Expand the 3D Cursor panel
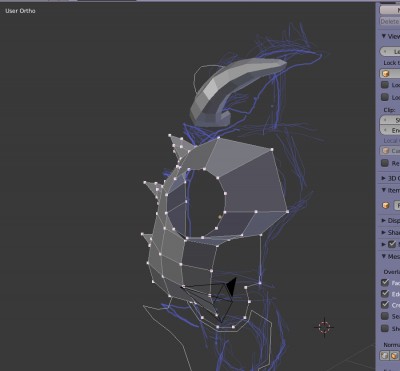Viewport: 400px width, 371px height. click(x=384, y=178)
